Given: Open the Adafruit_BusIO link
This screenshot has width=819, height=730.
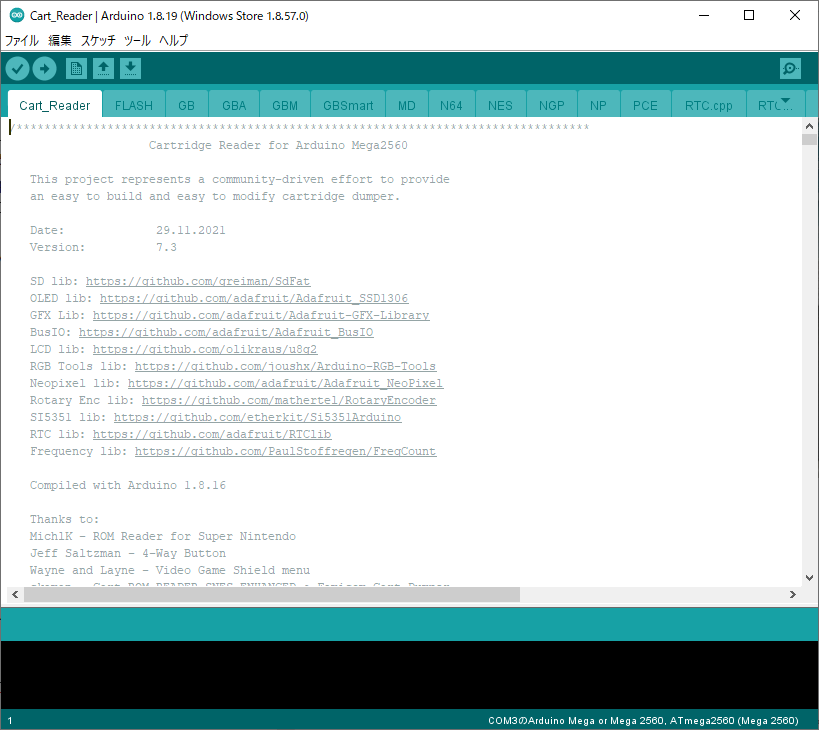Looking at the screenshot, I should (x=226, y=332).
